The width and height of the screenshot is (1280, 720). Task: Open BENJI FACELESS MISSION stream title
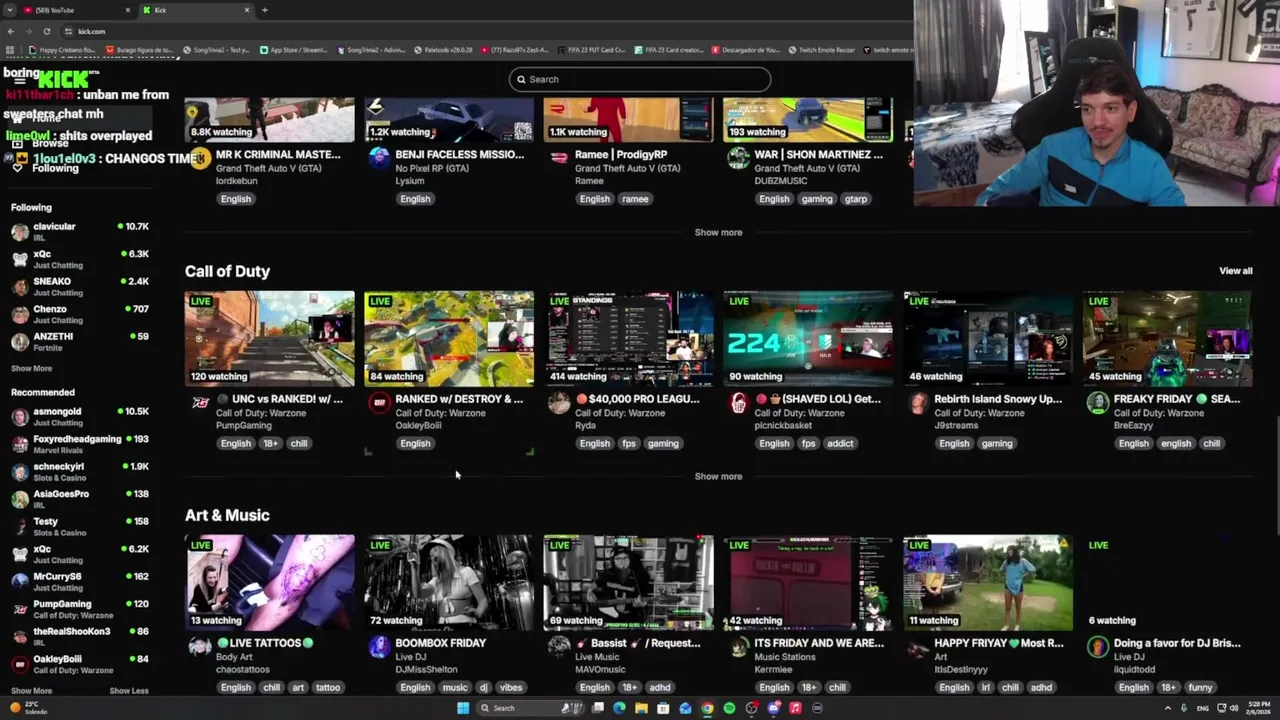[x=460, y=155]
